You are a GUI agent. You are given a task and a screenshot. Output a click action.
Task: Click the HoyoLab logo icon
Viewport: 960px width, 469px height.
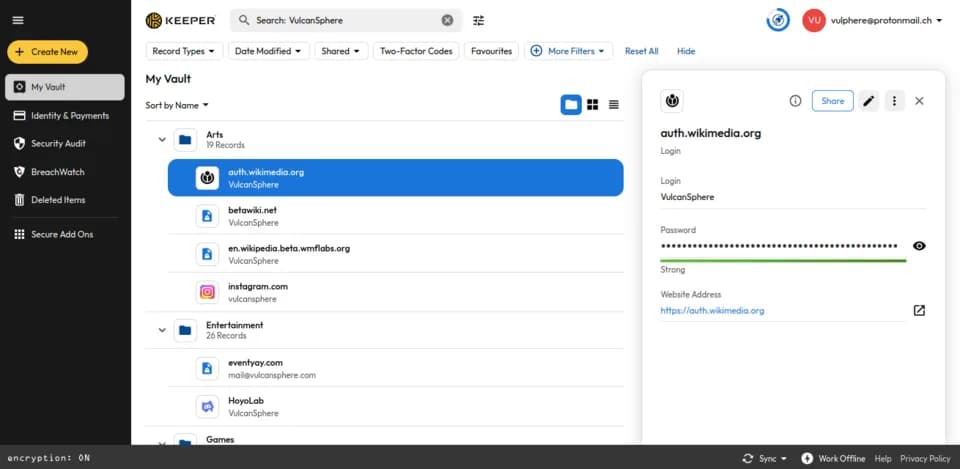coord(207,407)
